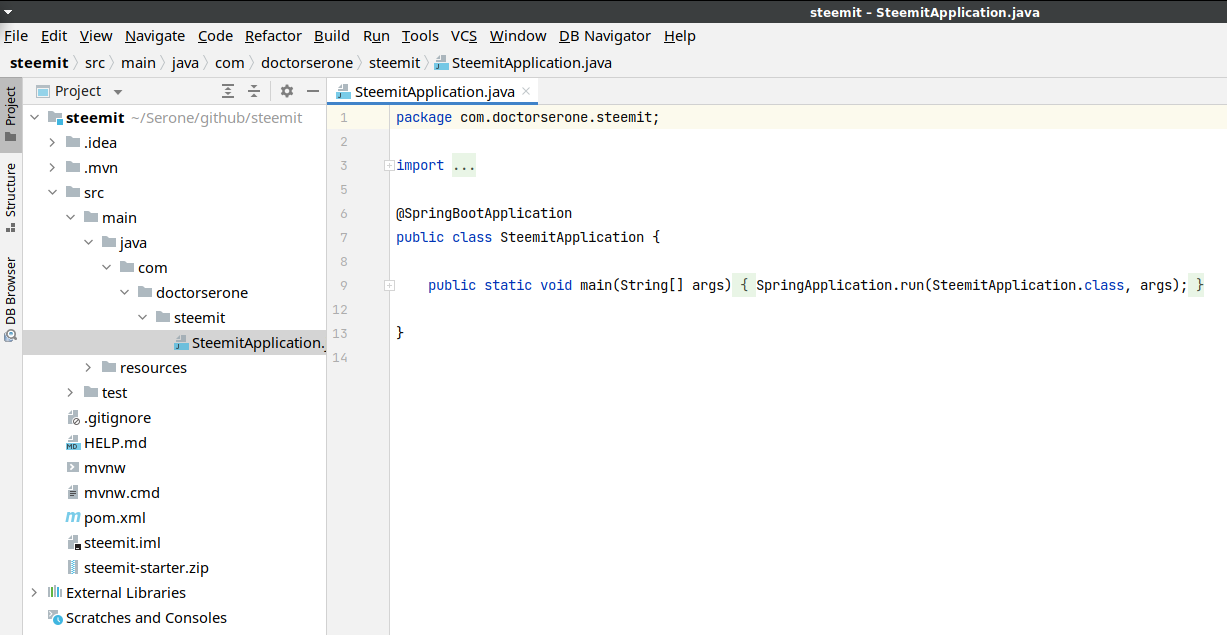Click the Scratches and Consoles icon
The image size is (1227, 635).
coord(55,618)
